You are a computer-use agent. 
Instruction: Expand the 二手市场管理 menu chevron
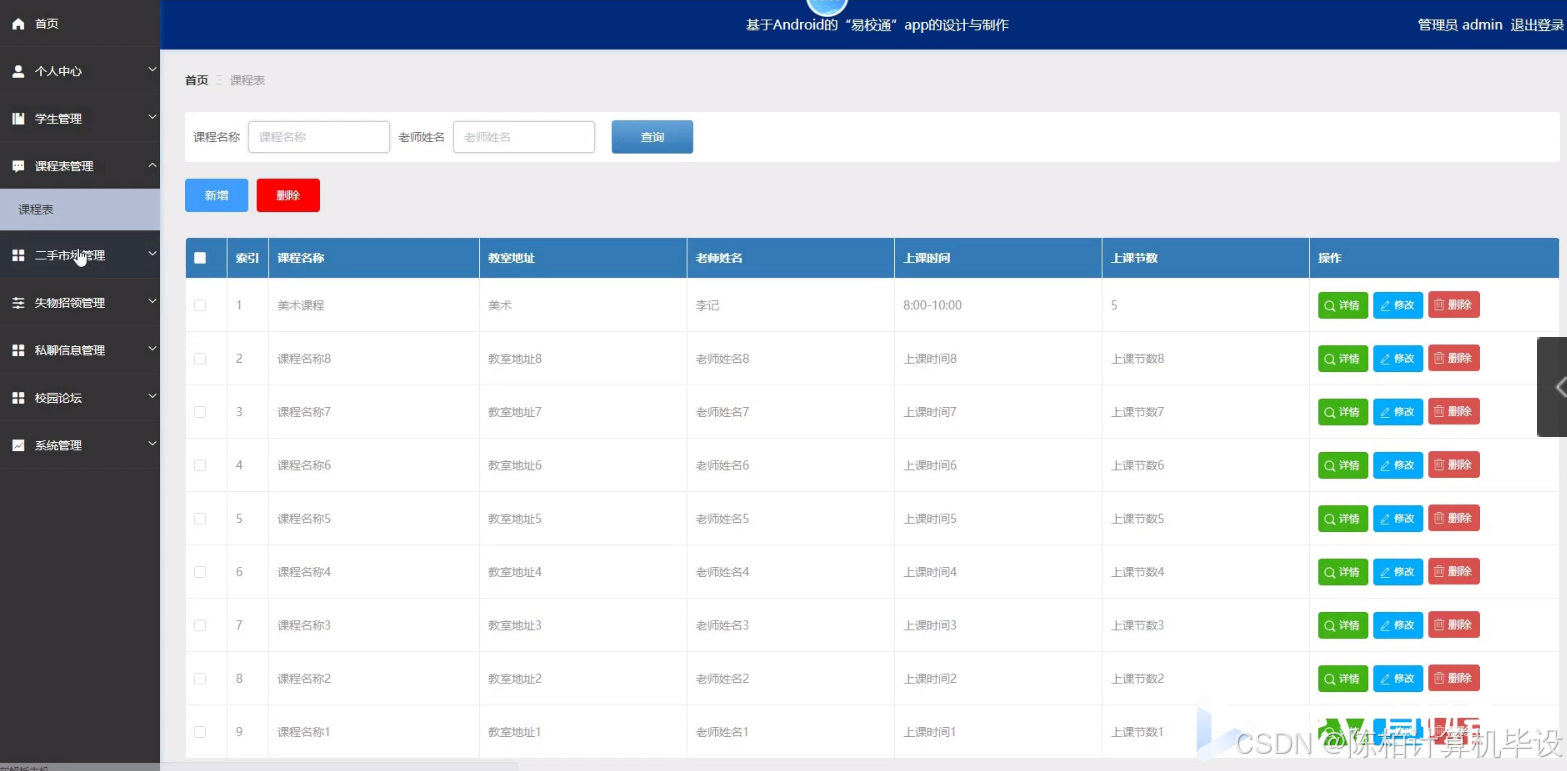(x=152, y=253)
